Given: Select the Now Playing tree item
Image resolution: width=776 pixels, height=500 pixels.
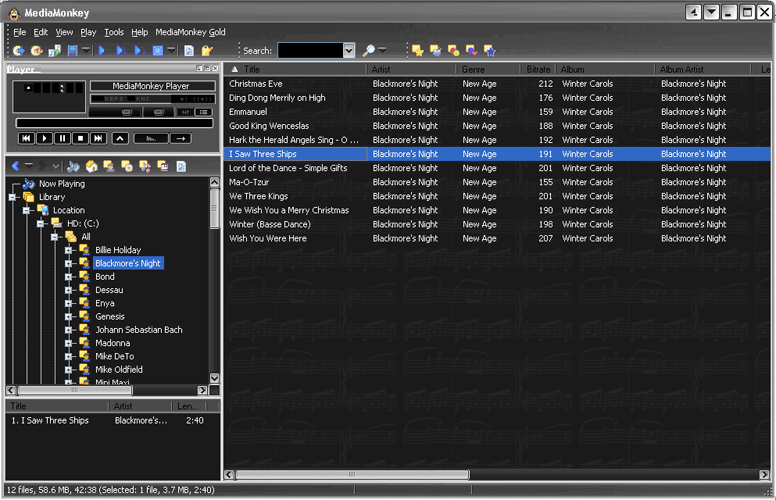Looking at the screenshot, I should 62,184.
